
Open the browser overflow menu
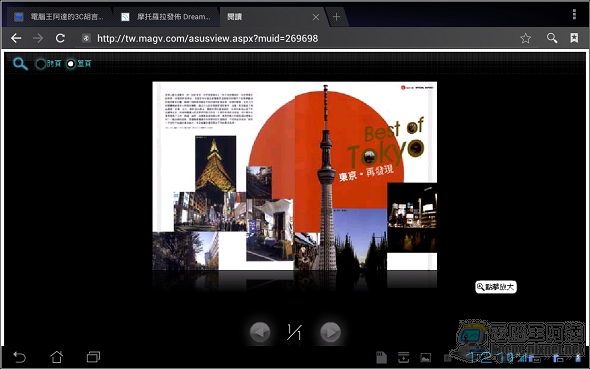point(574,14)
